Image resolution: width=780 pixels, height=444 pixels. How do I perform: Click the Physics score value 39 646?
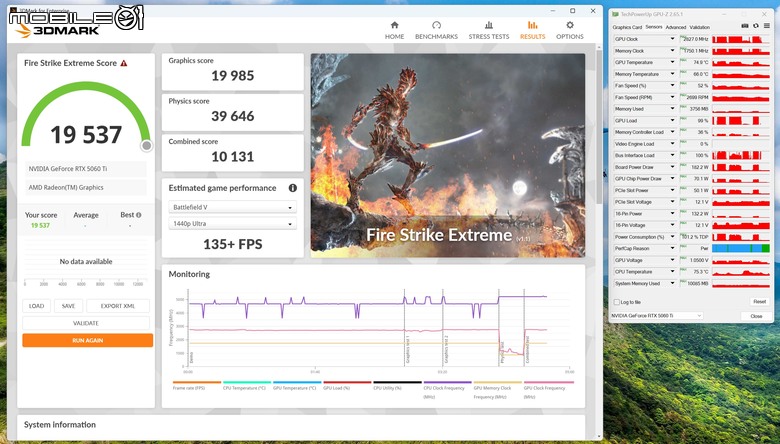pos(232,116)
